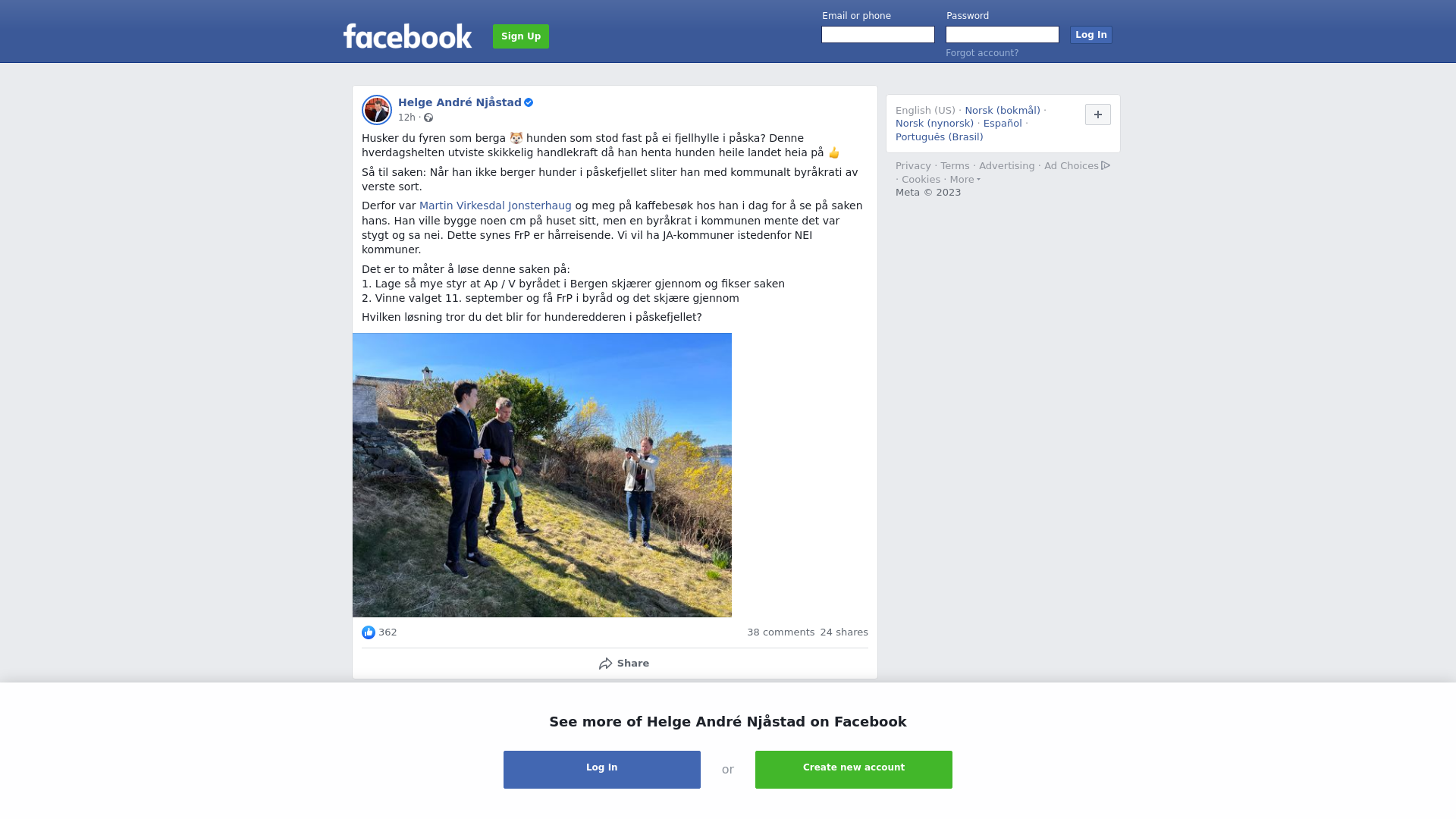Open the Forgot account? link
Viewport: 1456px width, 819px height.
click(x=982, y=53)
